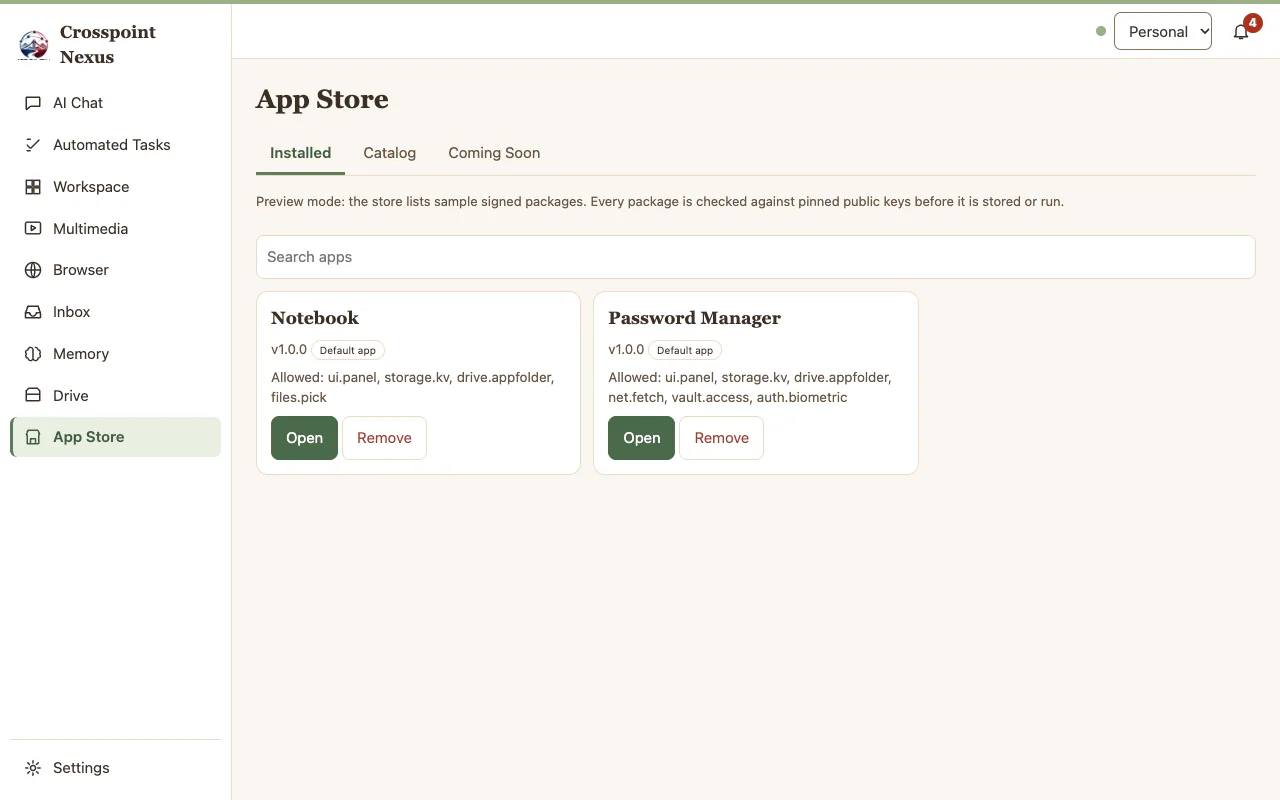Switch to the Coming Soon tab

pyautogui.click(x=494, y=153)
